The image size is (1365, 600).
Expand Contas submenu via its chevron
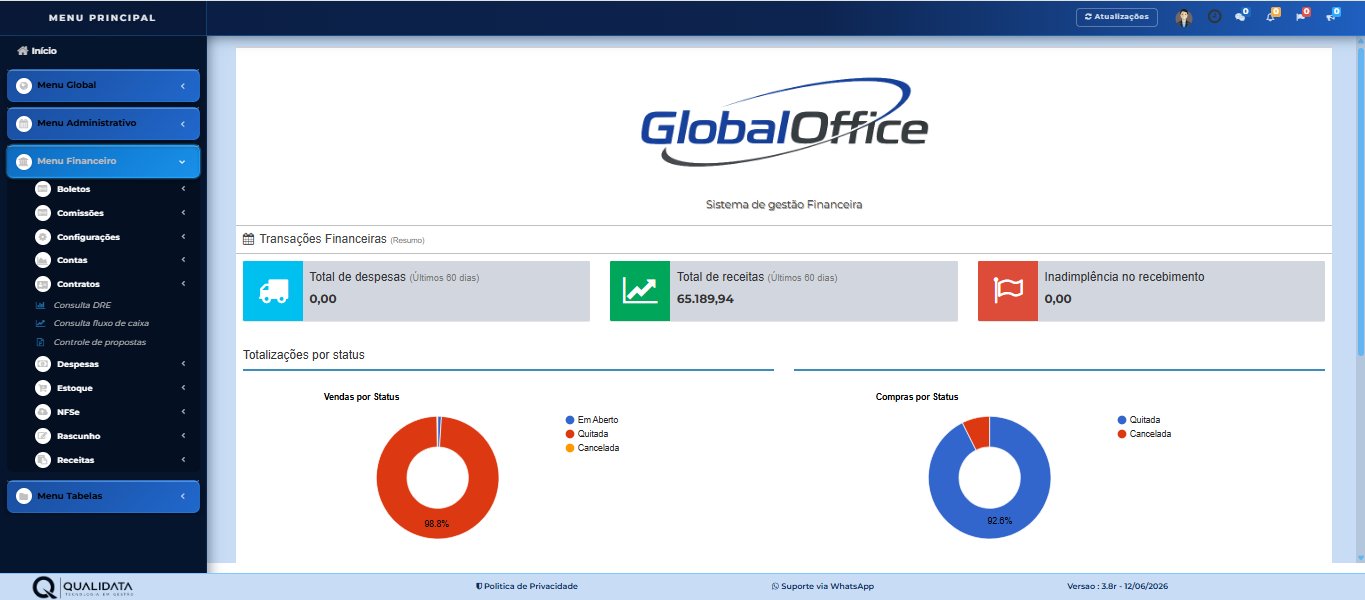click(x=184, y=260)
